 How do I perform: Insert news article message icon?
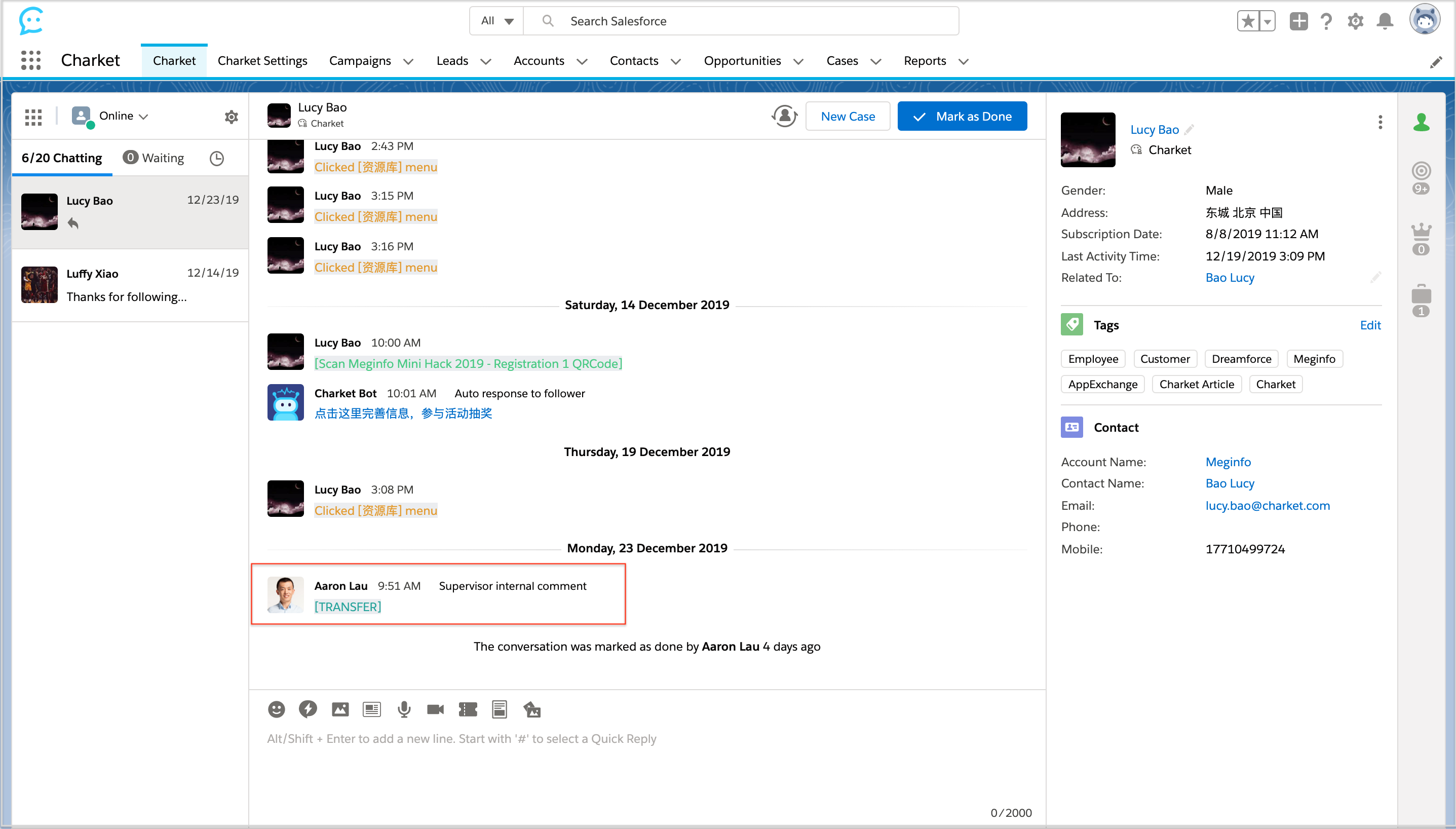pos(372,709)
